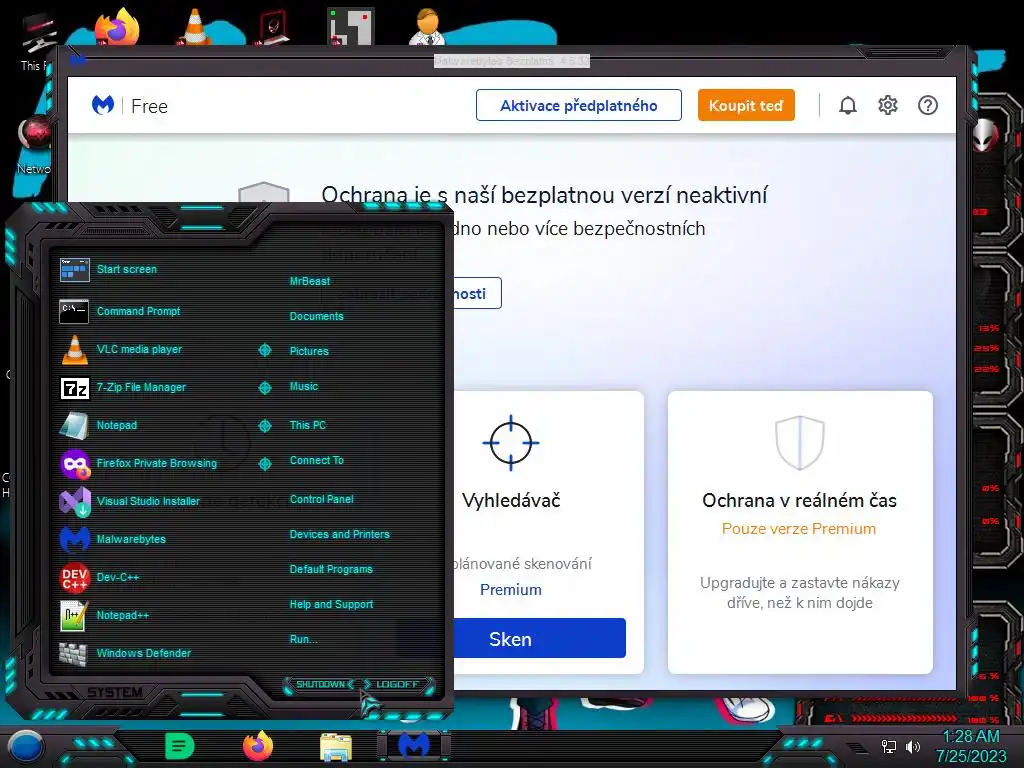Open Notepad++ icon in start menu
1024x768 pixels.
[74, 615]
